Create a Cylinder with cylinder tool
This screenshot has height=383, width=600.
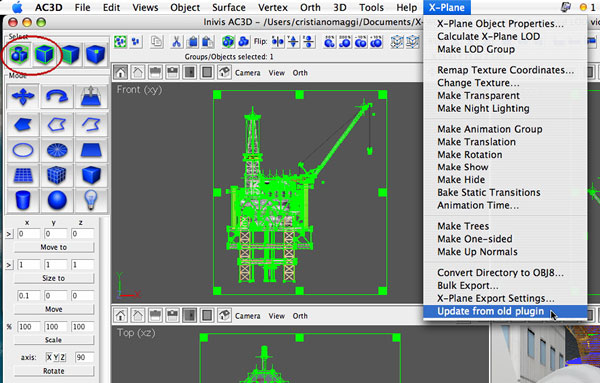click(23, 200)
